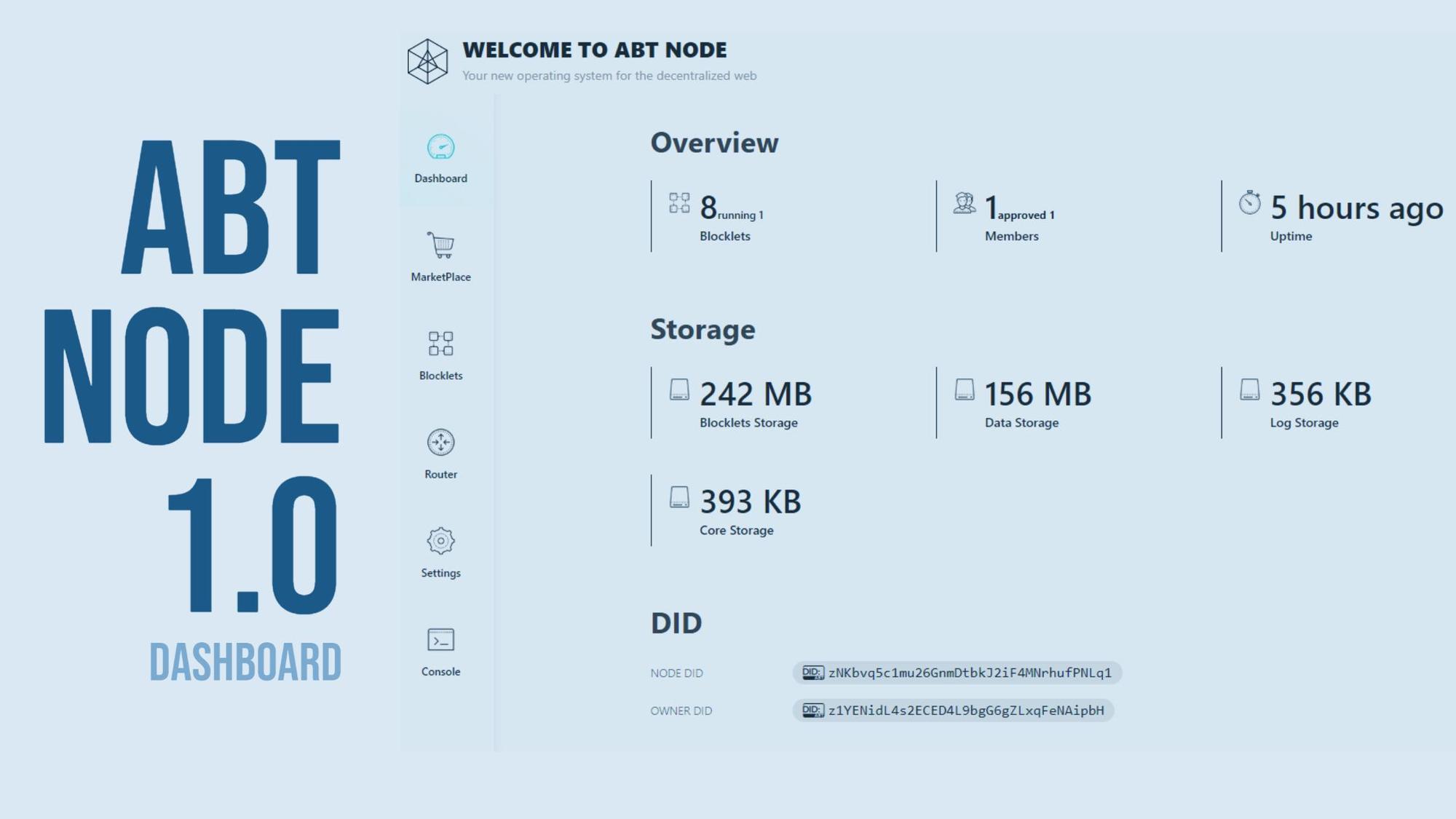The height and width of the screenshot is (819, 1456).
Task: Open the Settings panel icon
Action: click(x=441, y=541)
